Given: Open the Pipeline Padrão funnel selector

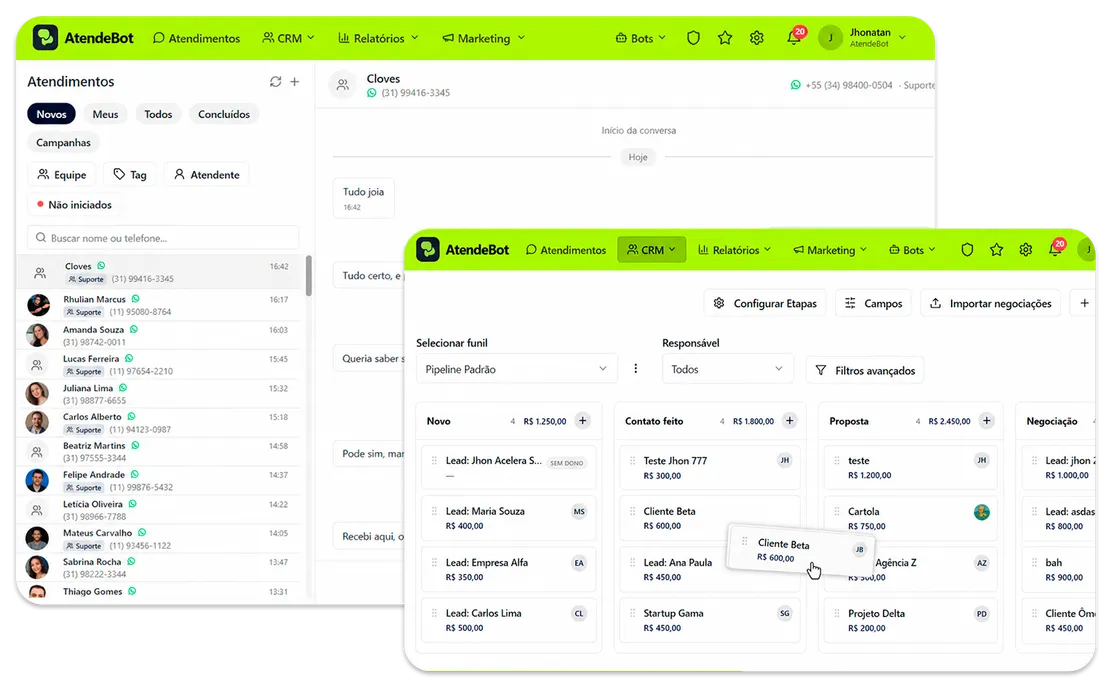Looking at the screenshot, I should tap(516, 369).
